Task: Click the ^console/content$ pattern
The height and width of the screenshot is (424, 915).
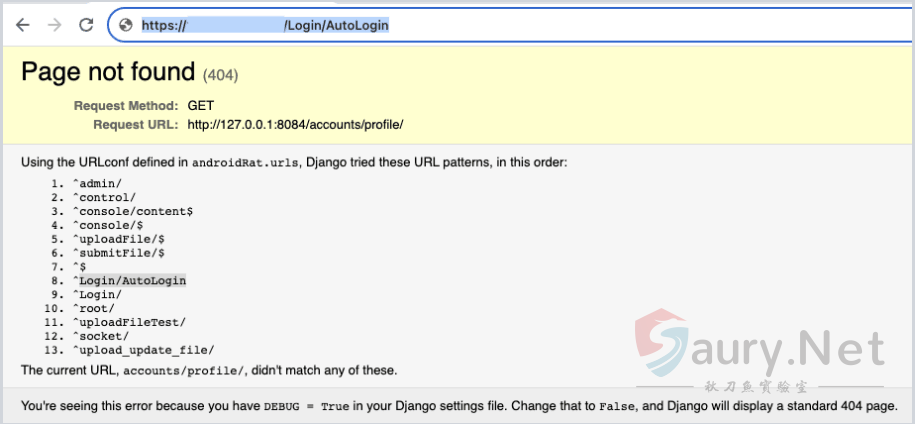Action: [132, 211]
